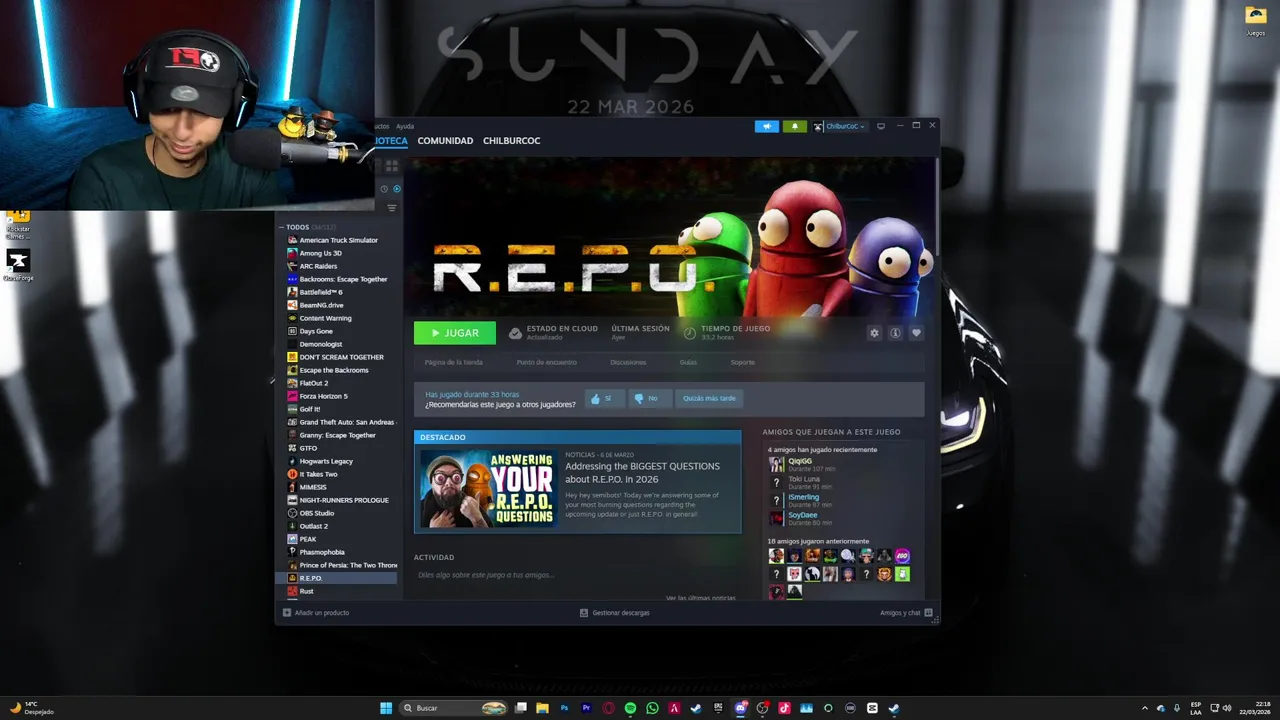Open Discord from the taskbar

[x=740, y=708]
